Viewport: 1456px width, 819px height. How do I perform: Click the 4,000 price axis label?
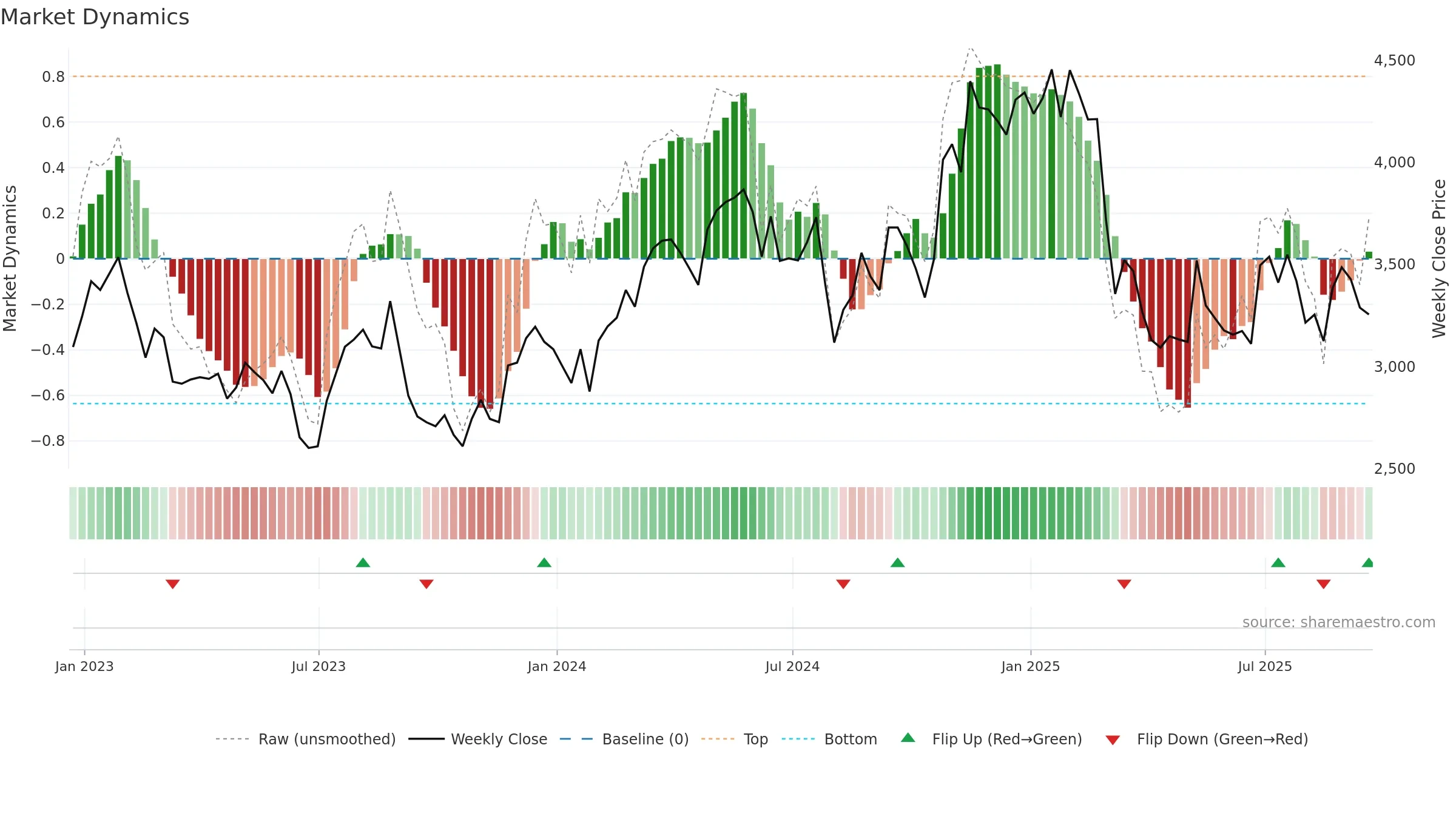pyautogui.click(x=1395, y=162)
